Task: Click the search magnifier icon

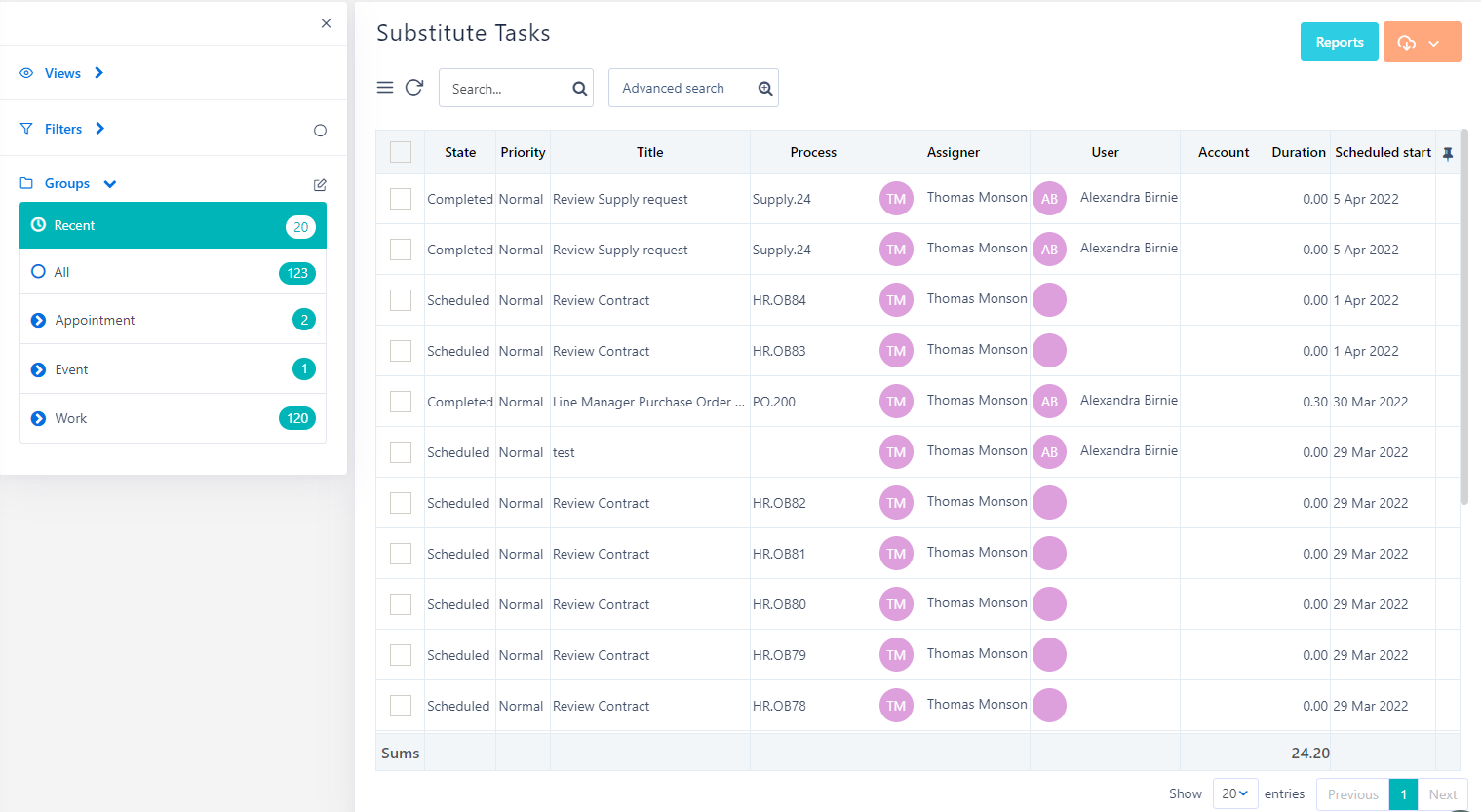Action: coord(579,89)
